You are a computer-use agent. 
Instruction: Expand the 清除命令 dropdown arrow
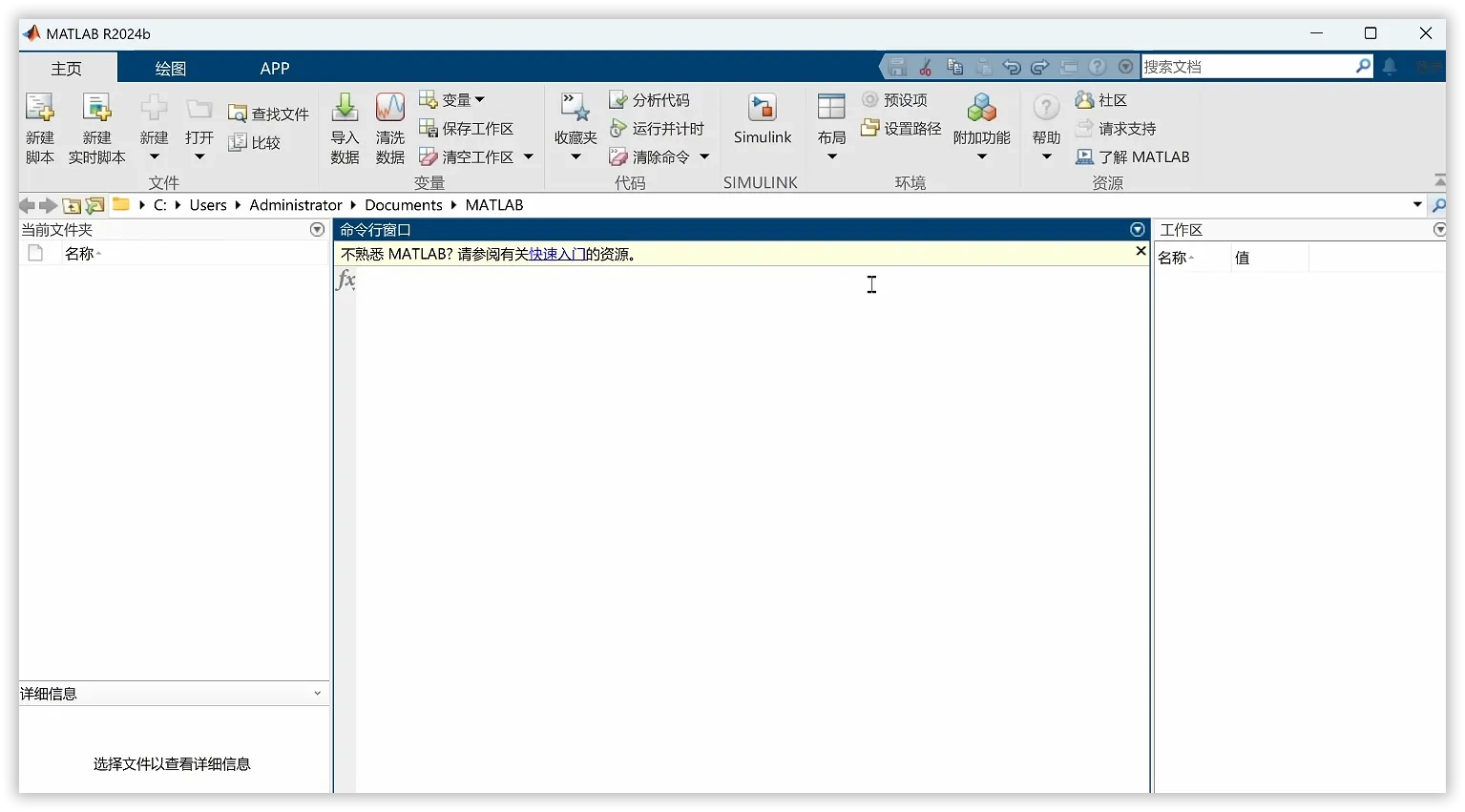(x=704, y=156)
